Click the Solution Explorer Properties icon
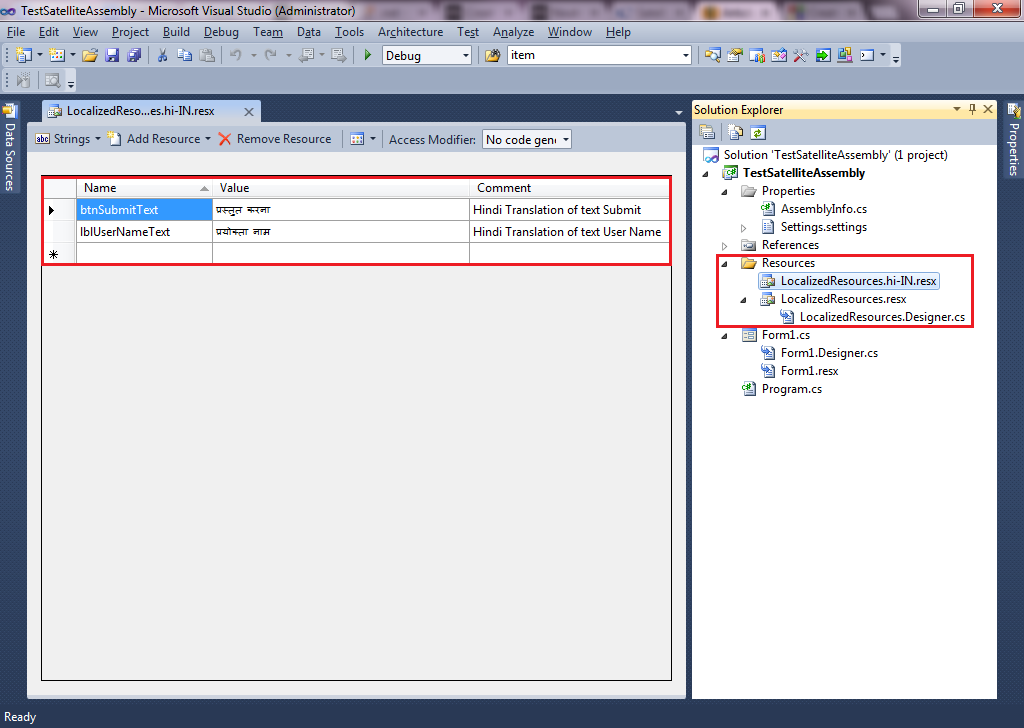 (x=707, y=133)
